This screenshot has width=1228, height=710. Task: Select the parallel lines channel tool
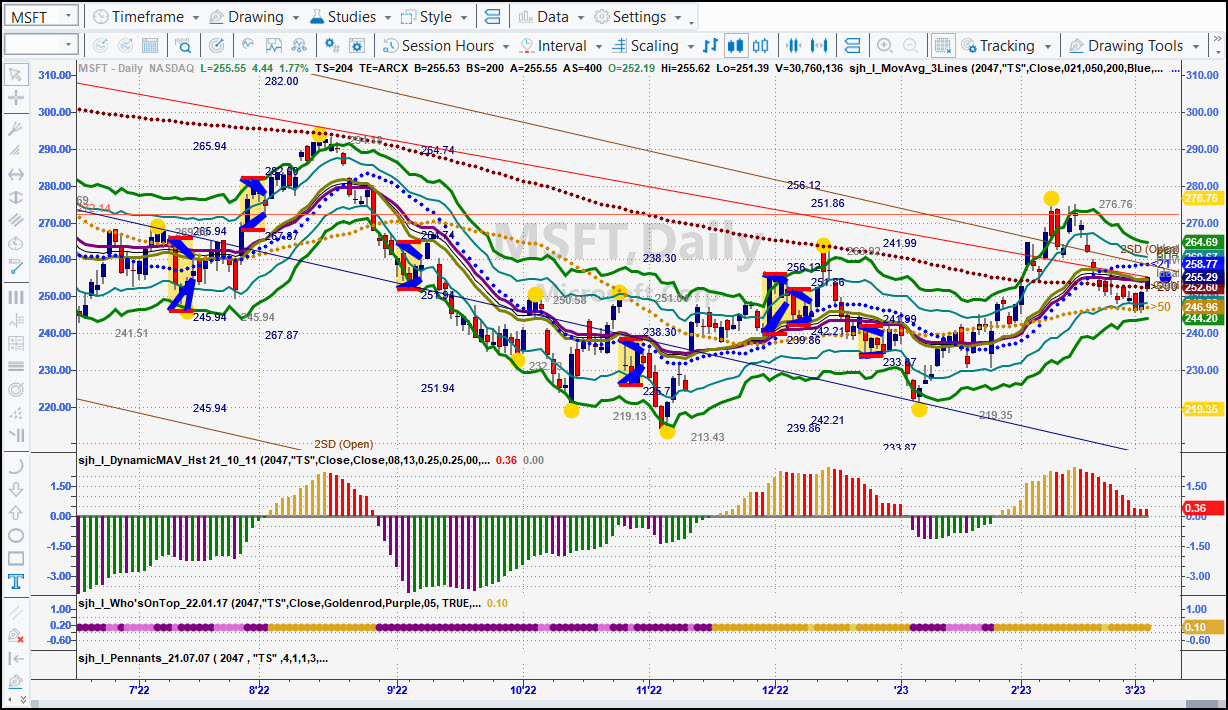tap(16, 222)
